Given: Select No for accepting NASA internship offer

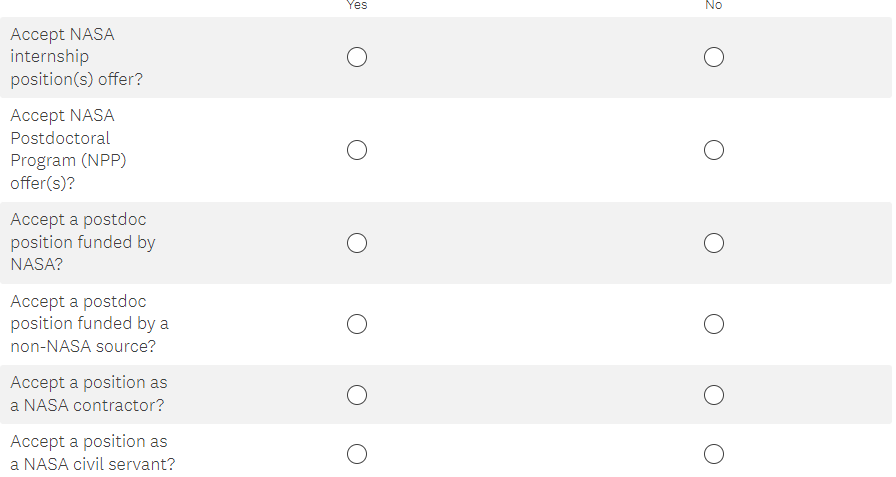Looking at the screenshot, I should [713, 57].
